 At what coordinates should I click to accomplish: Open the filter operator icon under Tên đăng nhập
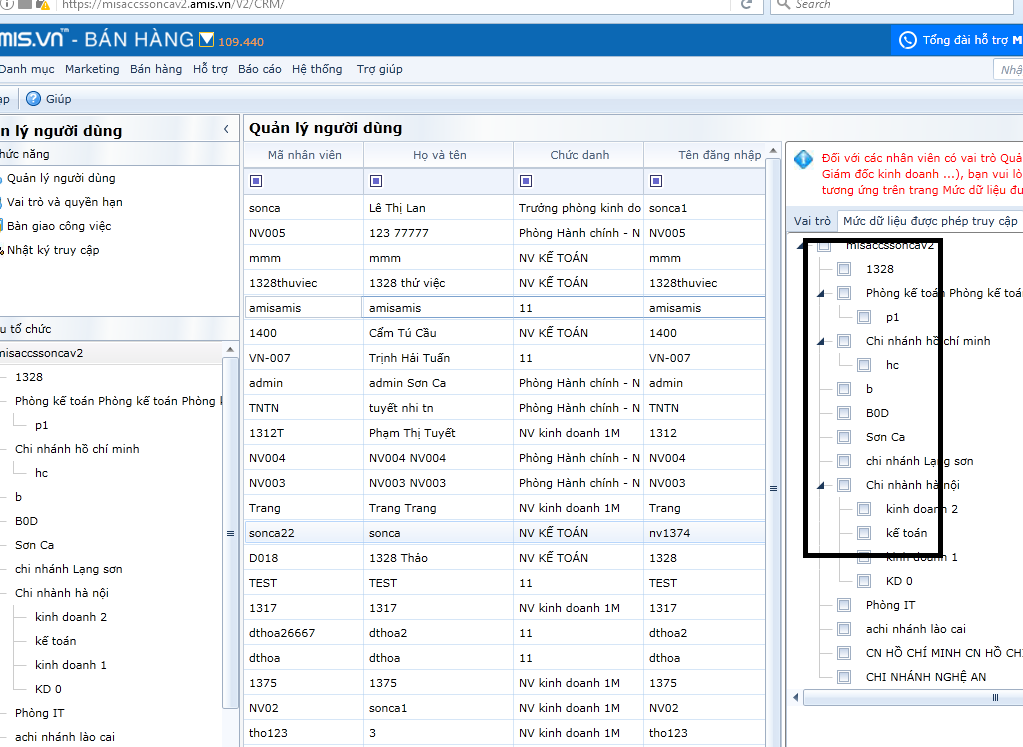(x=656, y=181)
